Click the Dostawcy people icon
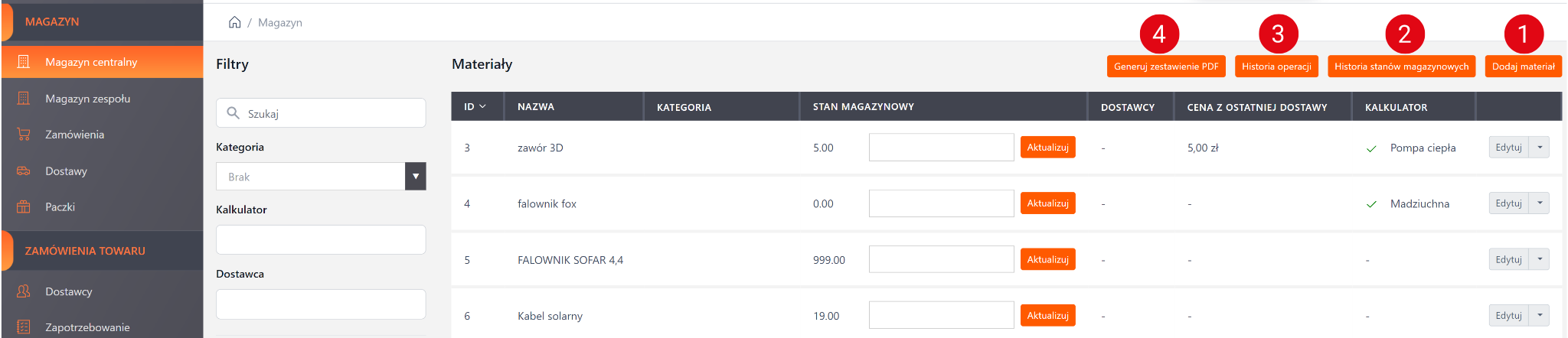 24,291
